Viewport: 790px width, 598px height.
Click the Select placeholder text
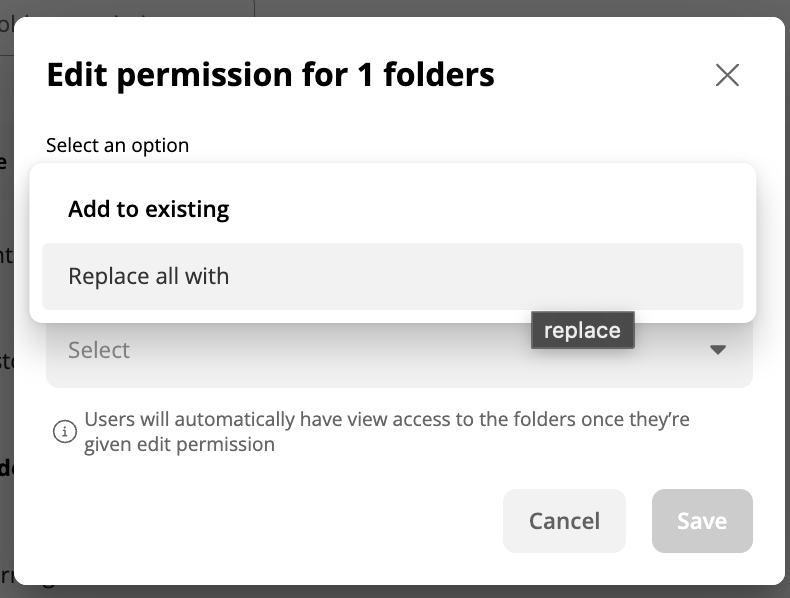pos(99,350)
